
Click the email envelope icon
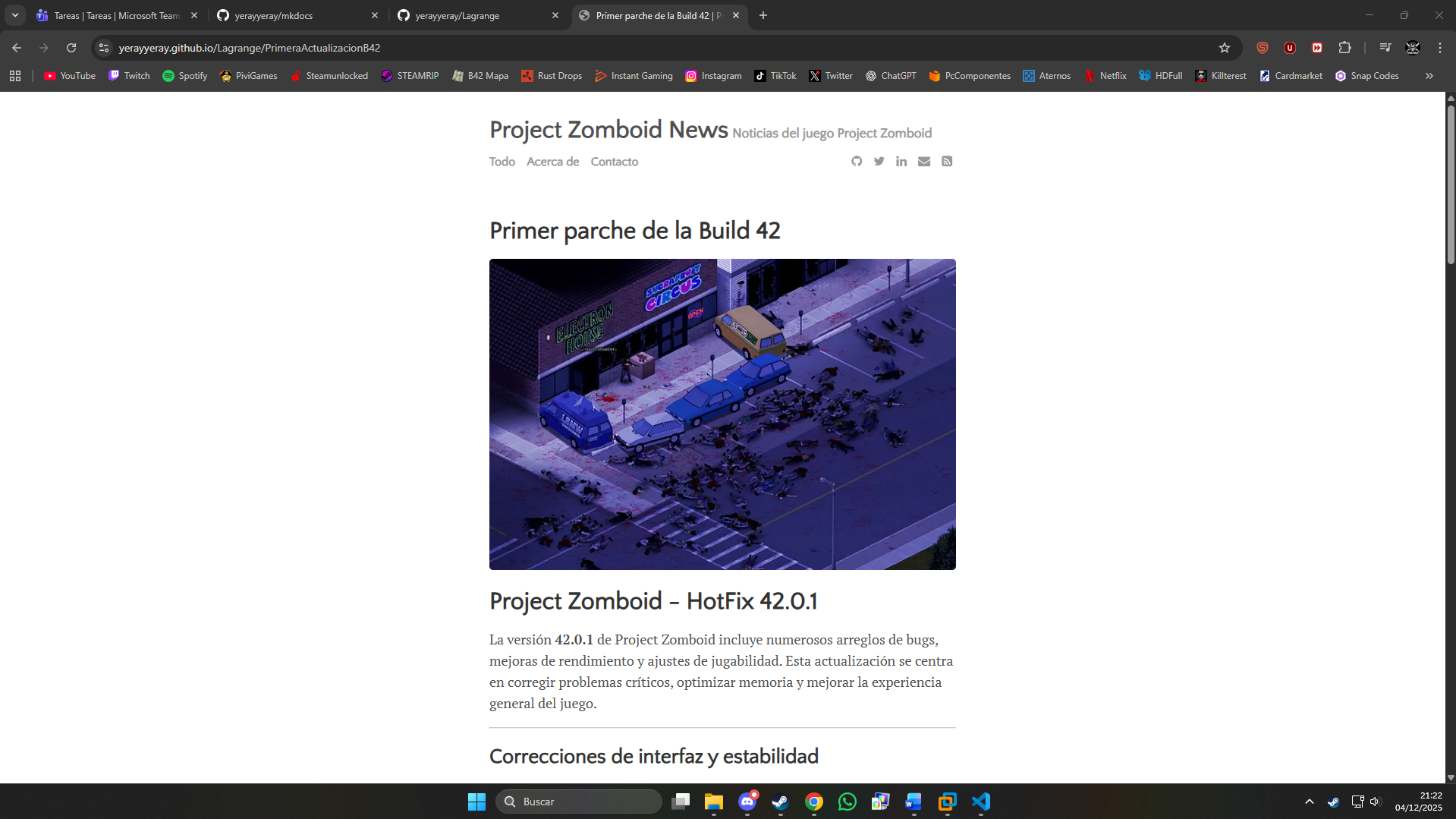[923, 161]
